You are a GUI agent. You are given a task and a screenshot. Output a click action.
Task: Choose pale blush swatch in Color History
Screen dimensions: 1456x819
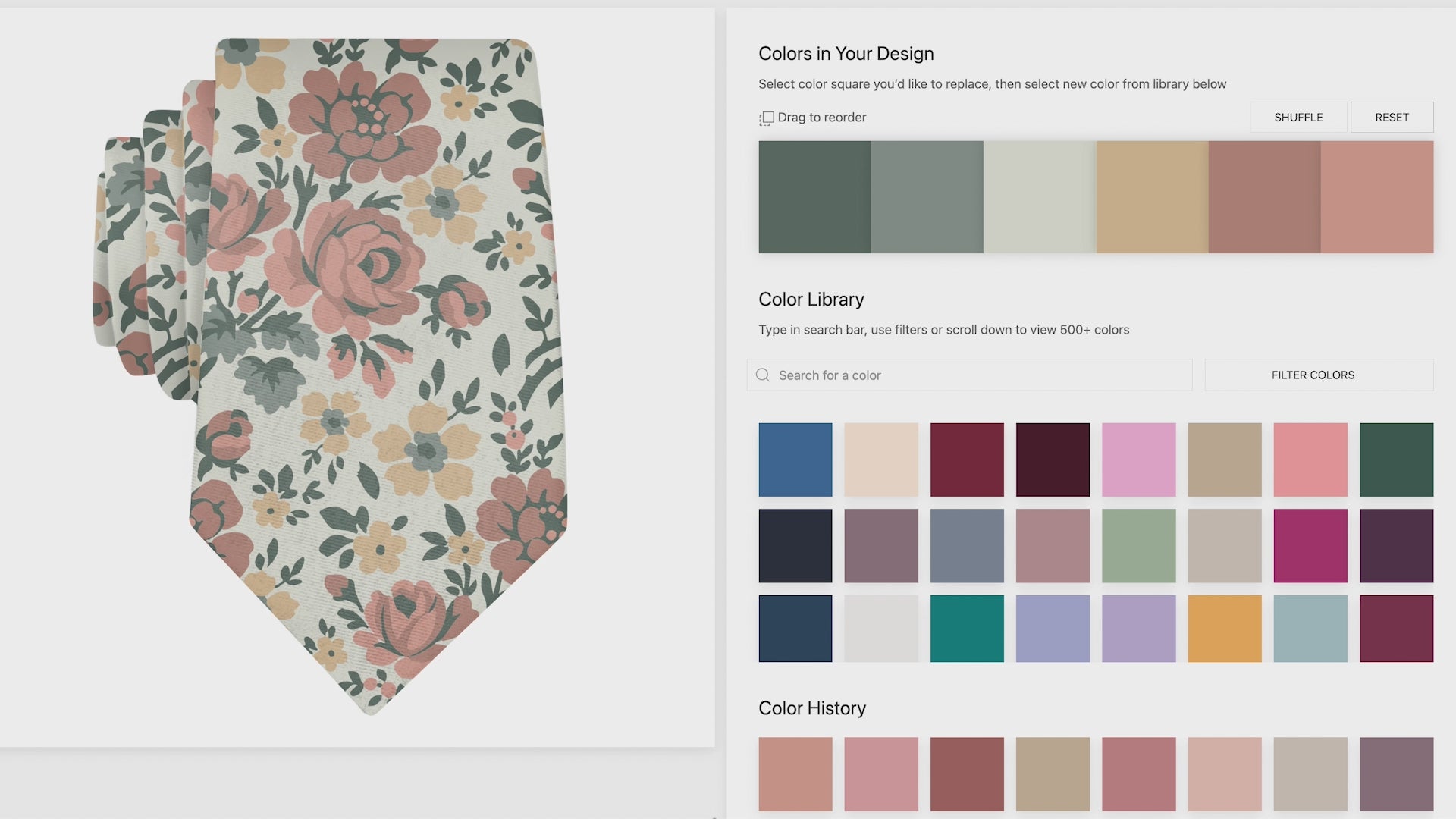pyautogui.click(x=1225, y=774)
